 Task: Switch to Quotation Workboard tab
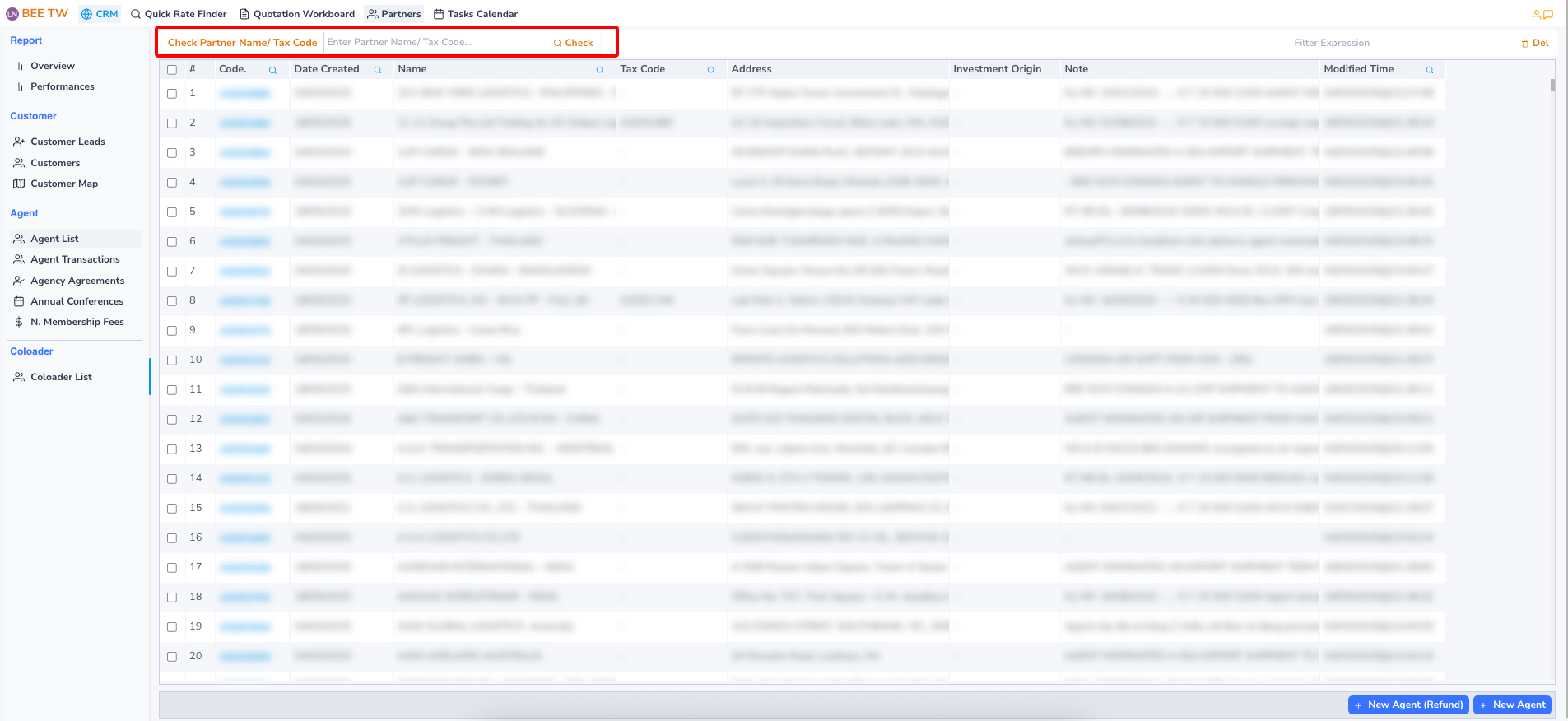coord(297,14)
